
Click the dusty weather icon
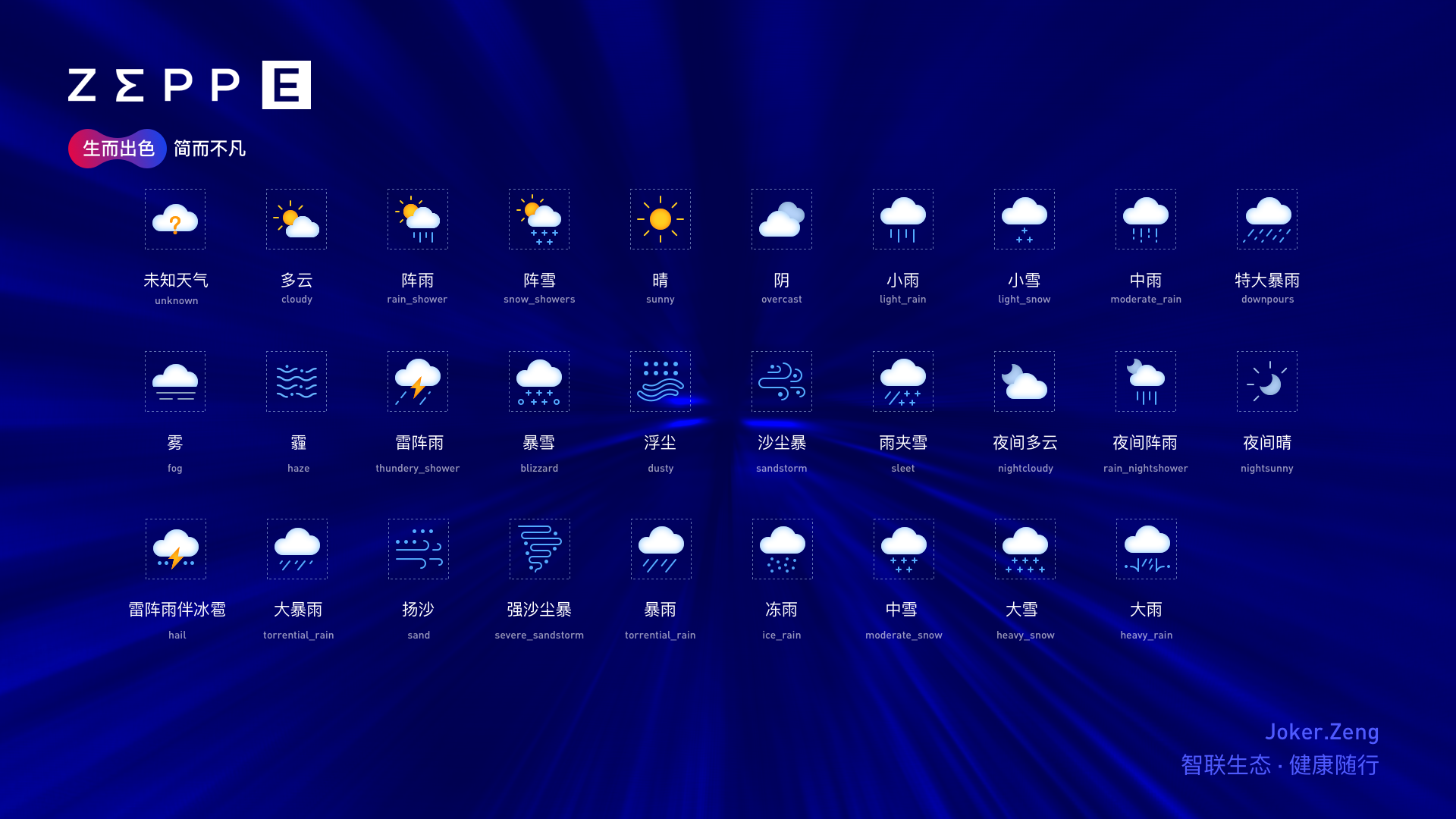click(661, 381)
